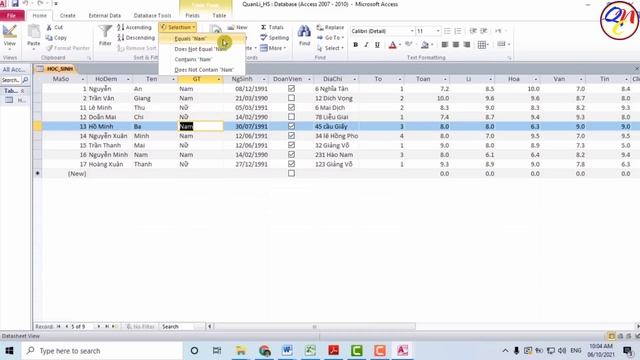Open the File backstage tab
Viewport: 640px width, 360px height.
(x=12, y=16)
